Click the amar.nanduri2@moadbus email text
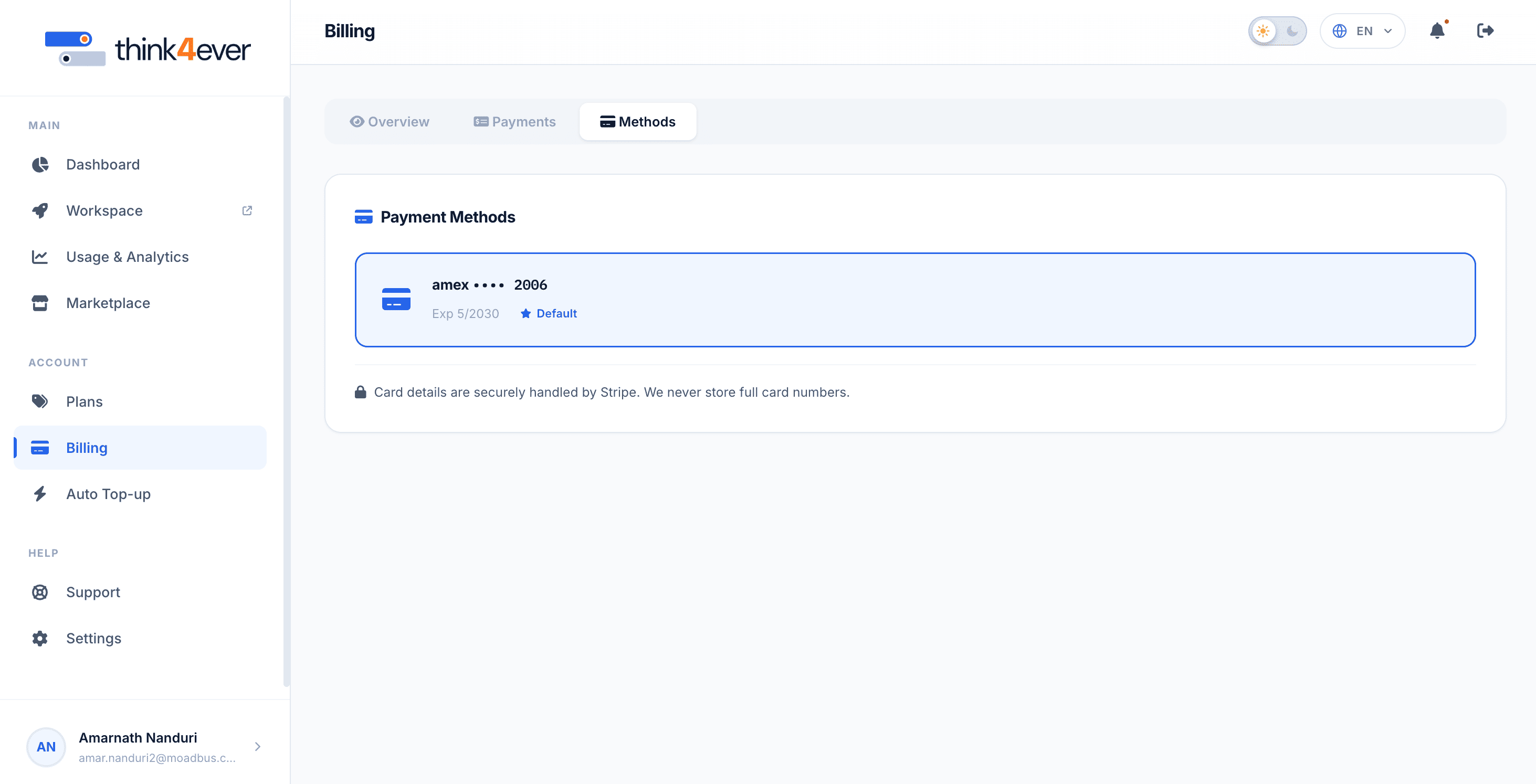 [x=157, y=758]
